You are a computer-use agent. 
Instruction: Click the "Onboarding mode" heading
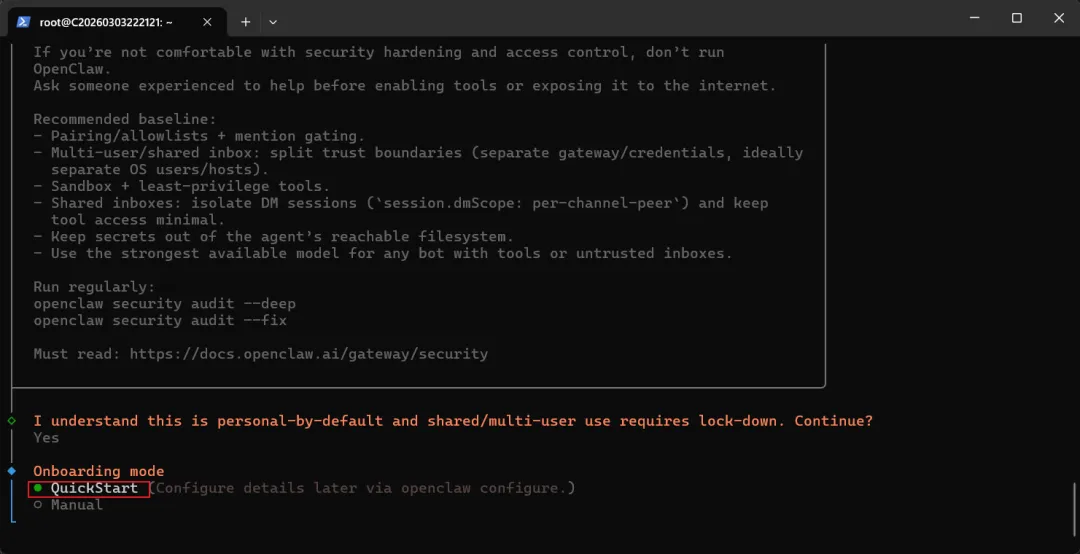pos(99,471)
